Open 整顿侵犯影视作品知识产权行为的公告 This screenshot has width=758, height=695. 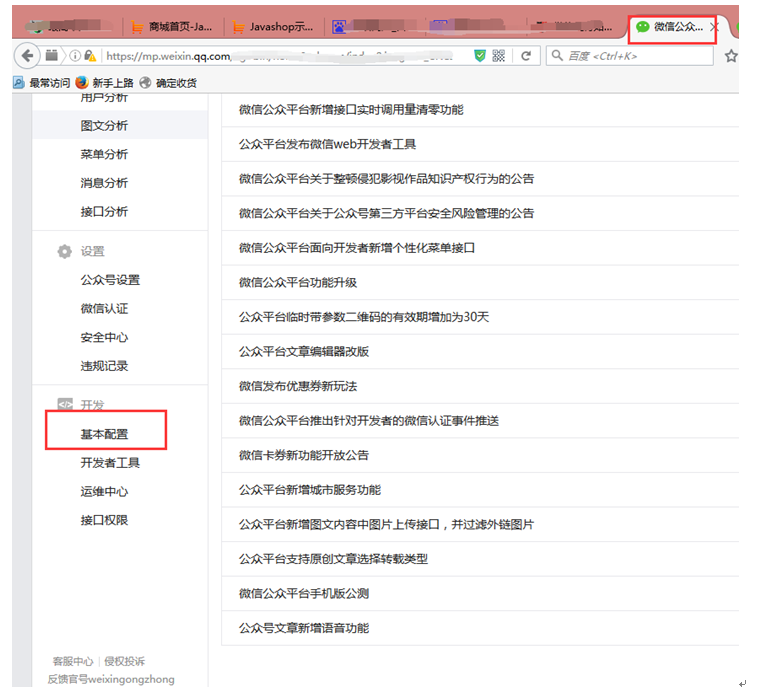coord(386,179)
